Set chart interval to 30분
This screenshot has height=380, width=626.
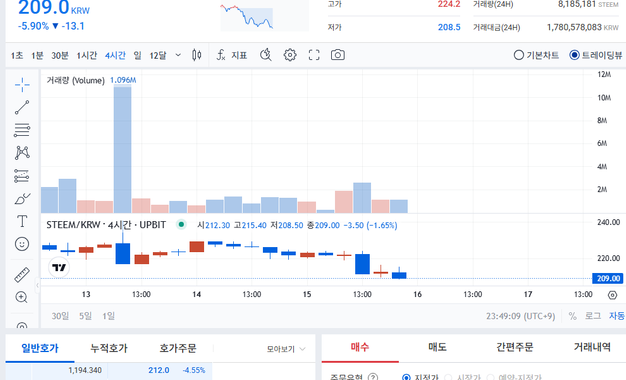tap(60, 55)
